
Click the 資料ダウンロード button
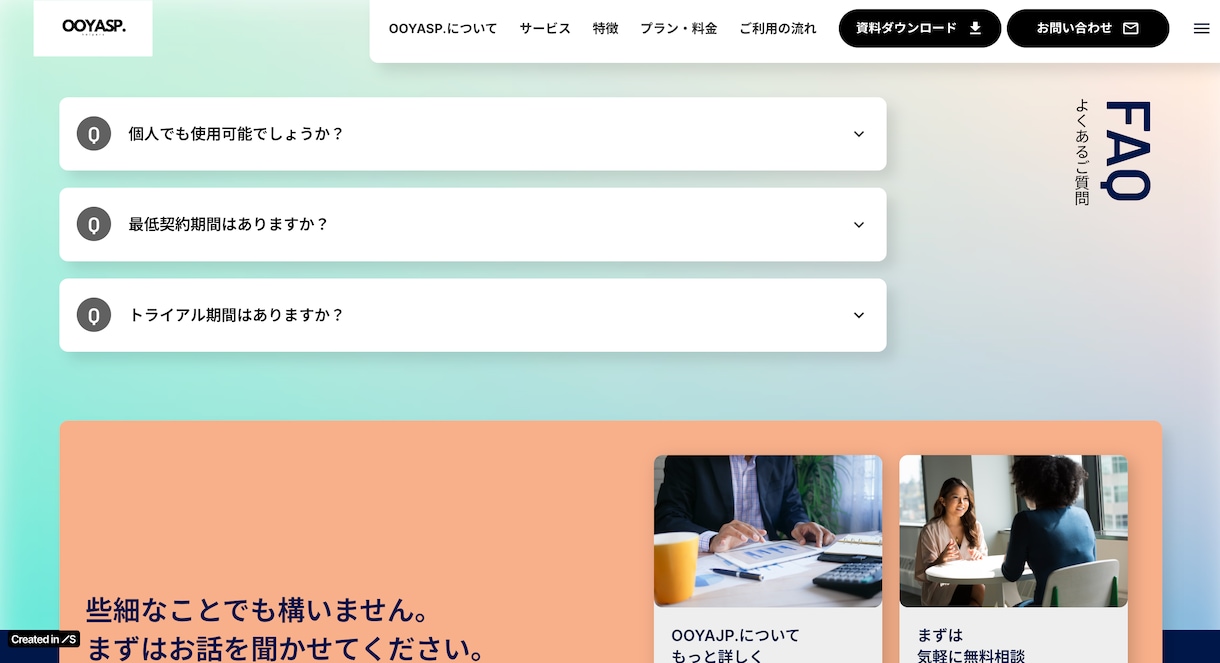pyautogui.click(x=920, y=28)
